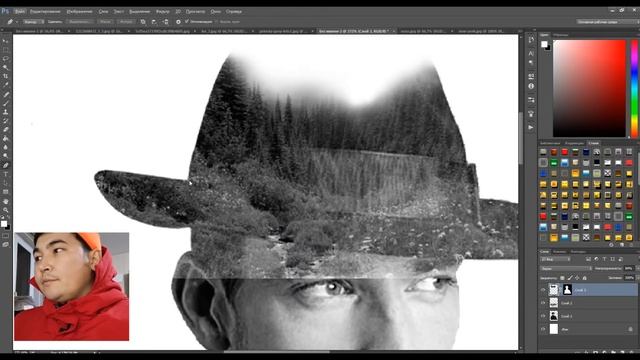Hide layer Слой 3 with eye icon
This screenshot has width=640, height=360.
[543, 290]
